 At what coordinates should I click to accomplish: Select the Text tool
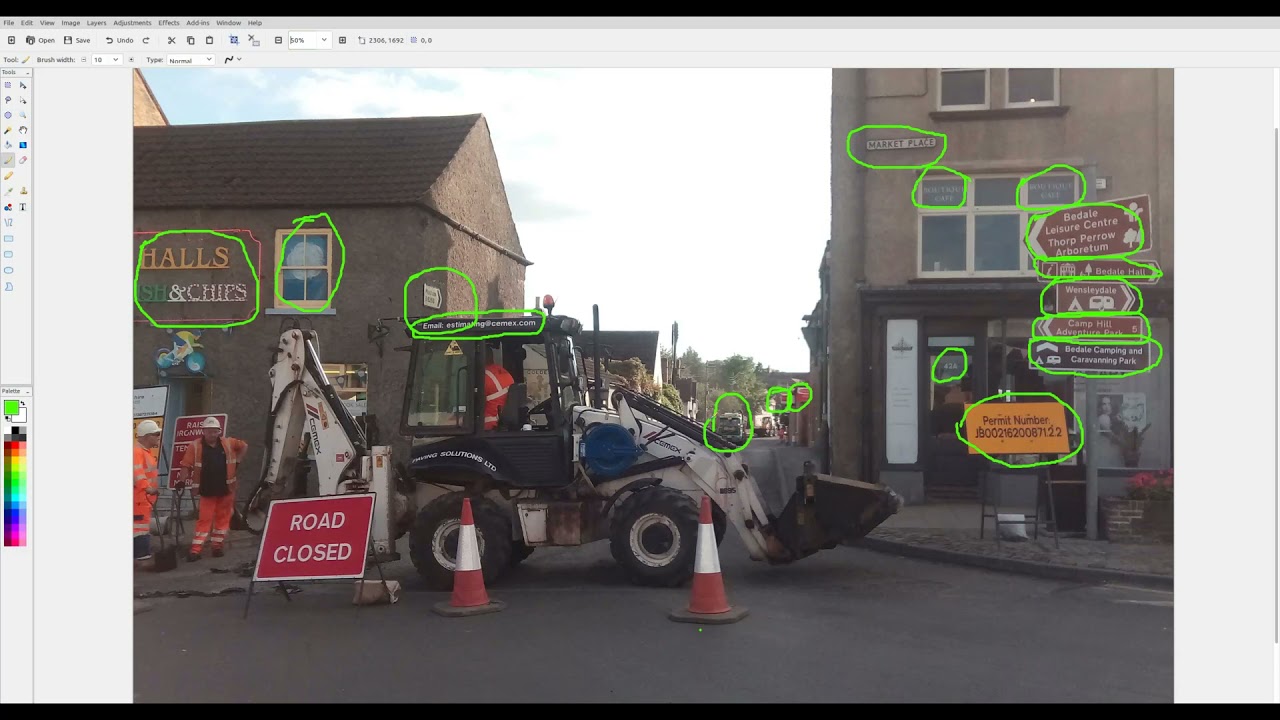pyautogui.click(x=23, y=207)
